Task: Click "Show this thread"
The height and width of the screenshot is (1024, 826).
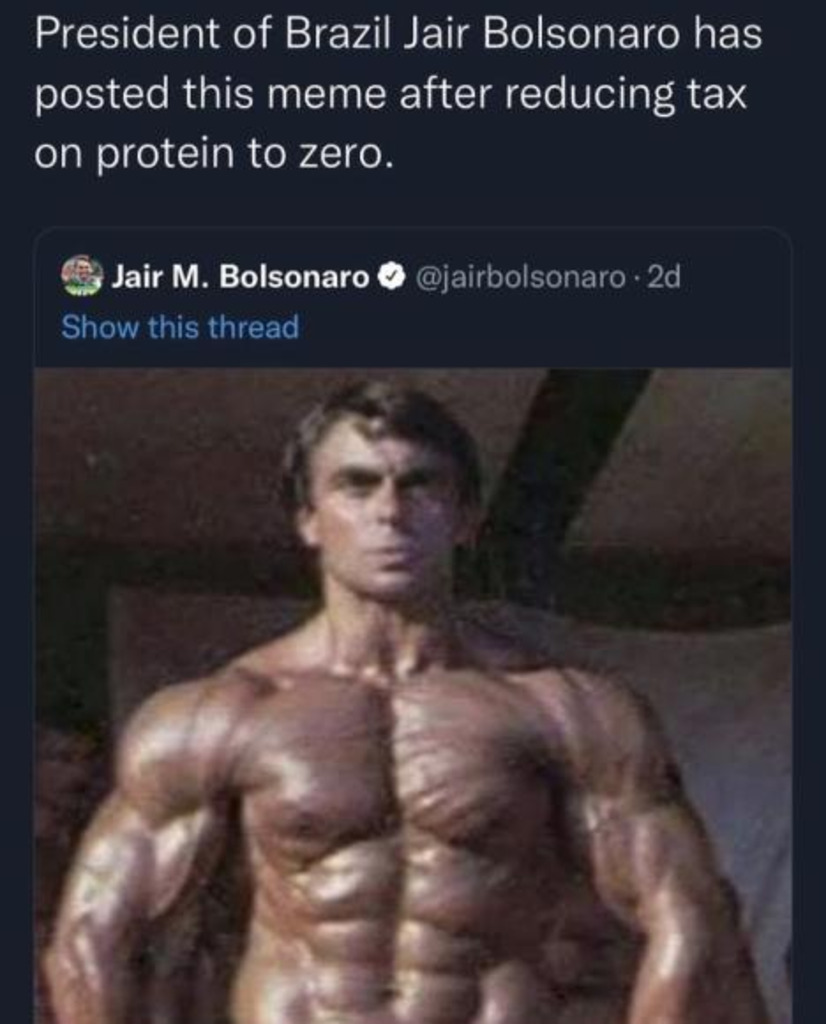Action: (180, 327)
